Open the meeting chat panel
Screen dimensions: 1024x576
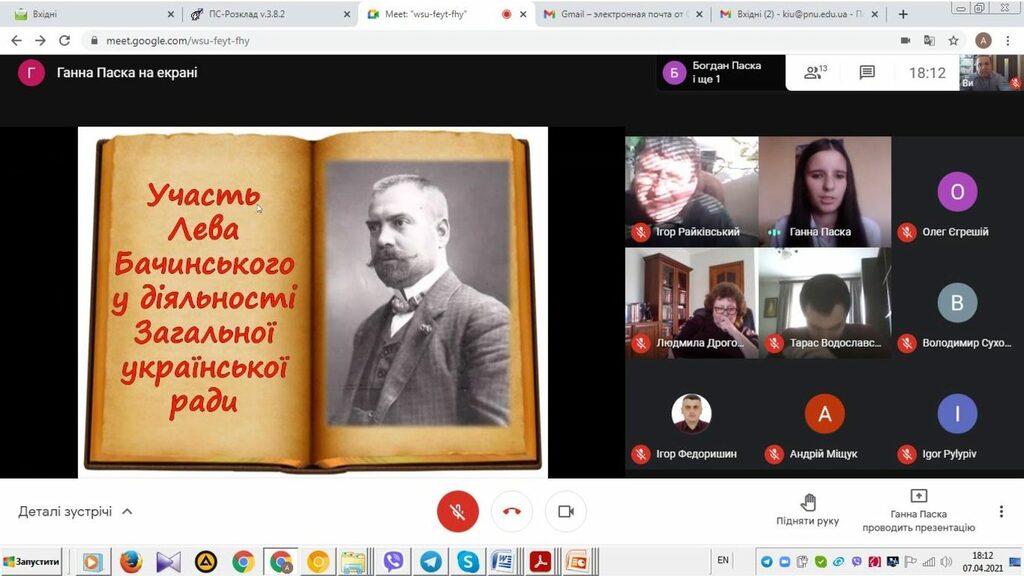(867, 73)
